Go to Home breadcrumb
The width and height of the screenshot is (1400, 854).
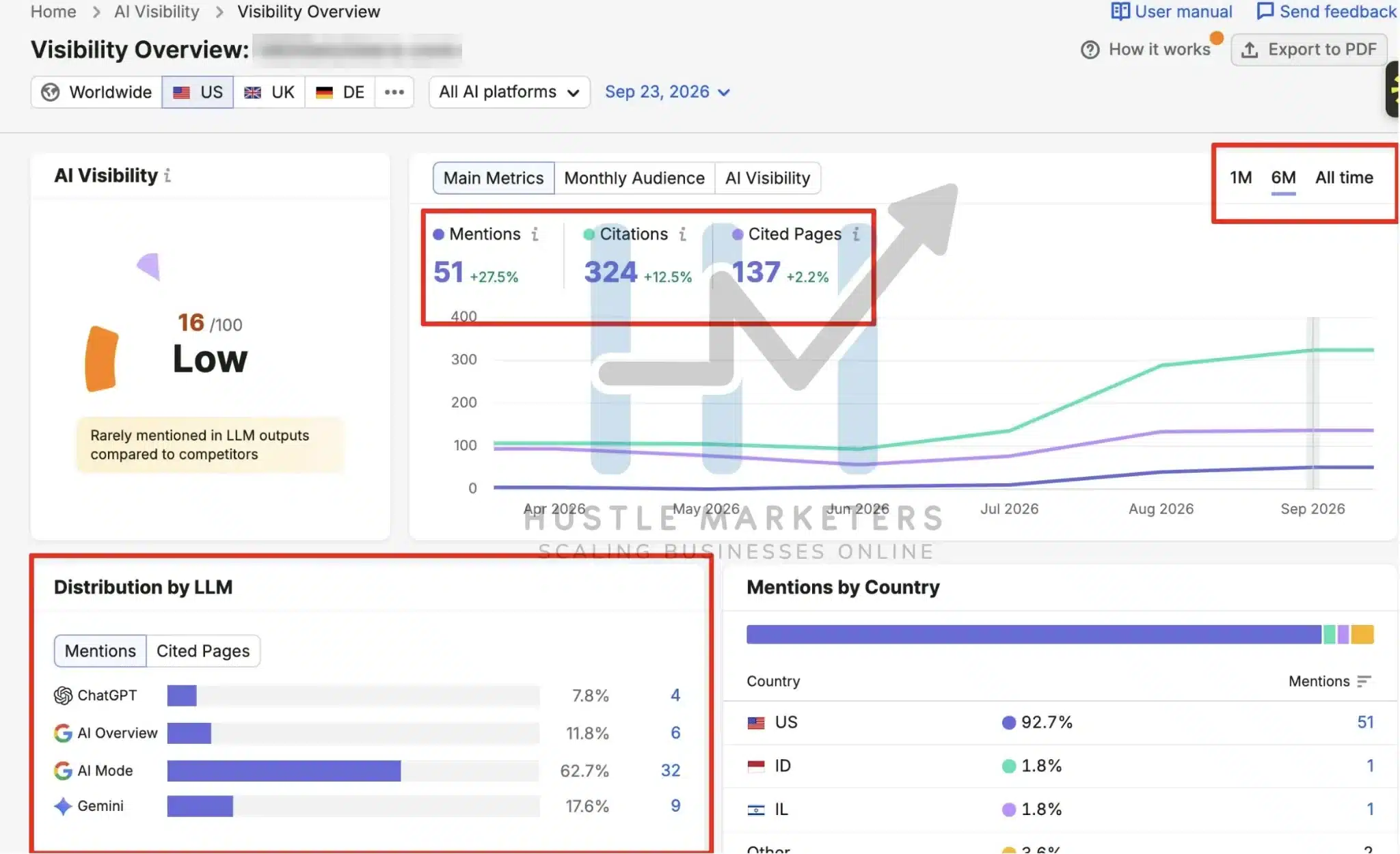pyautogui.click(x=53, y=12)
